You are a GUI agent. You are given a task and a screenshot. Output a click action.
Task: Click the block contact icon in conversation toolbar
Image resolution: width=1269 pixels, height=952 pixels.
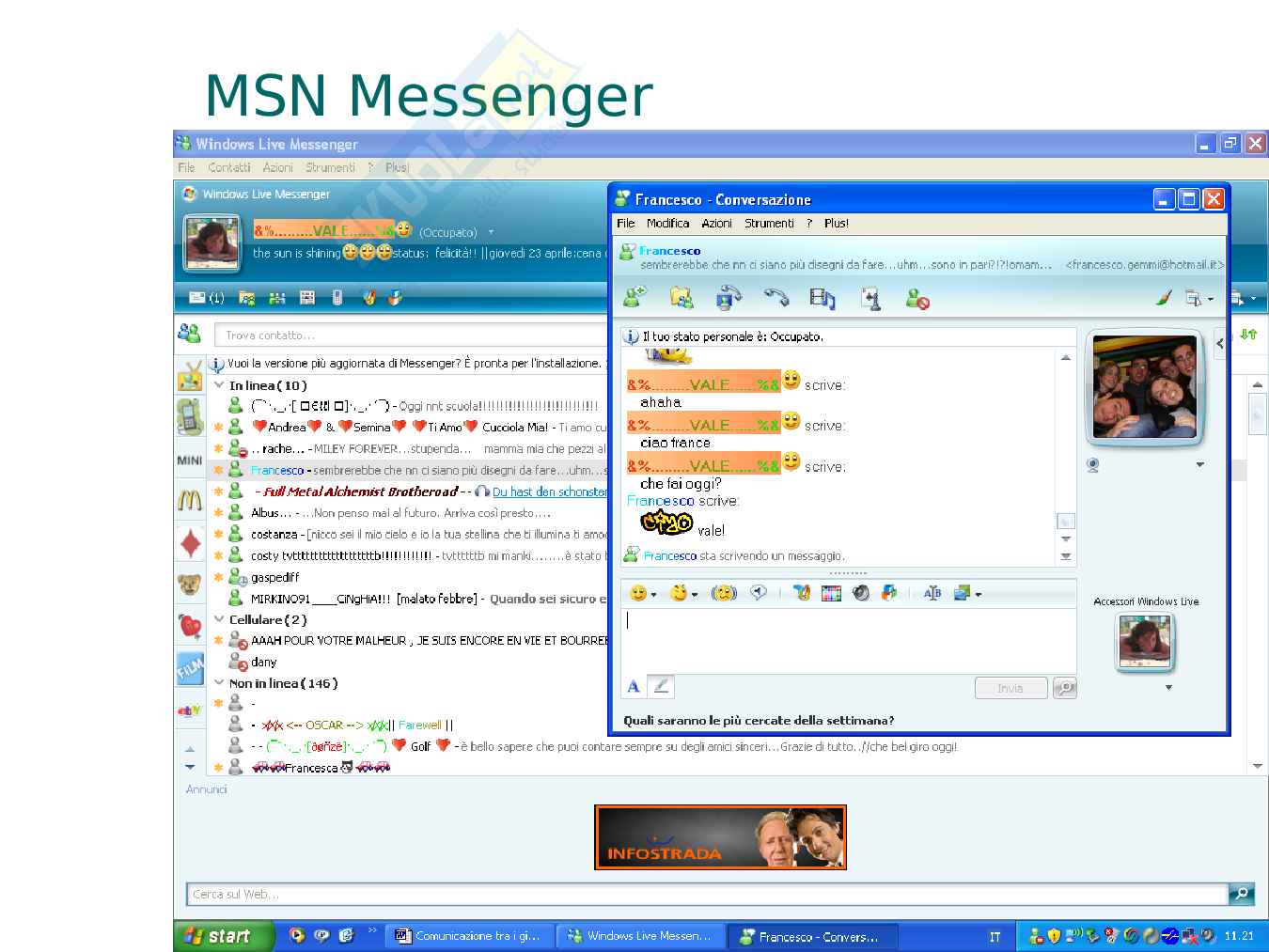916,299
